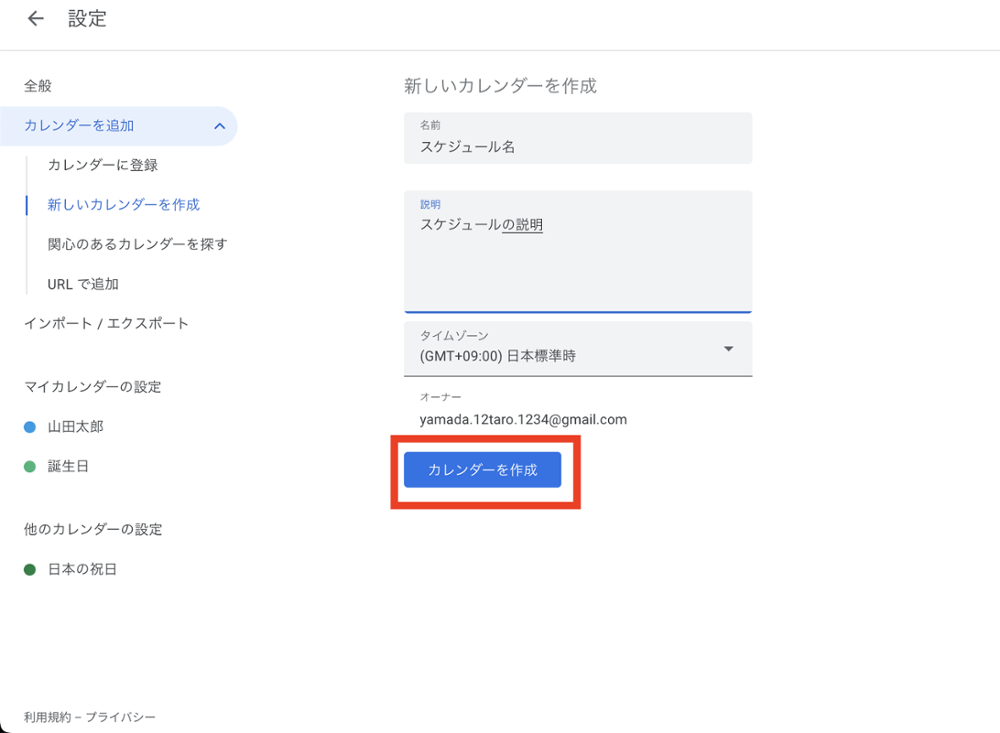
Task: Collapse the カレンダーを追加 chevron
Action: tap(219, 126)
